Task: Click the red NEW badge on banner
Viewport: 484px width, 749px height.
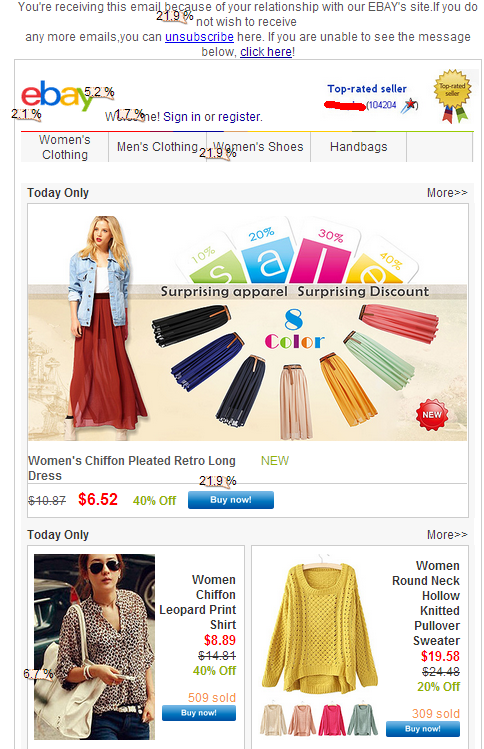Action: (x=432, y=415)
